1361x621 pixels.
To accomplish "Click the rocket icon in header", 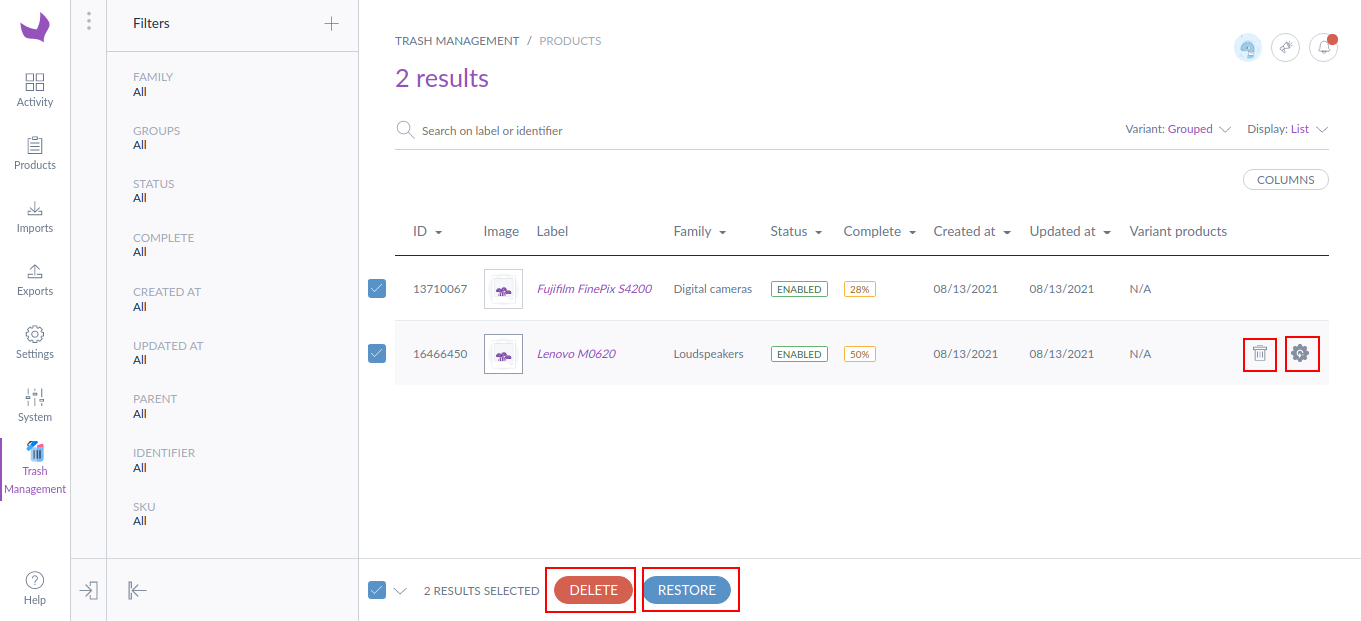I will click(x=1286, y=47).
